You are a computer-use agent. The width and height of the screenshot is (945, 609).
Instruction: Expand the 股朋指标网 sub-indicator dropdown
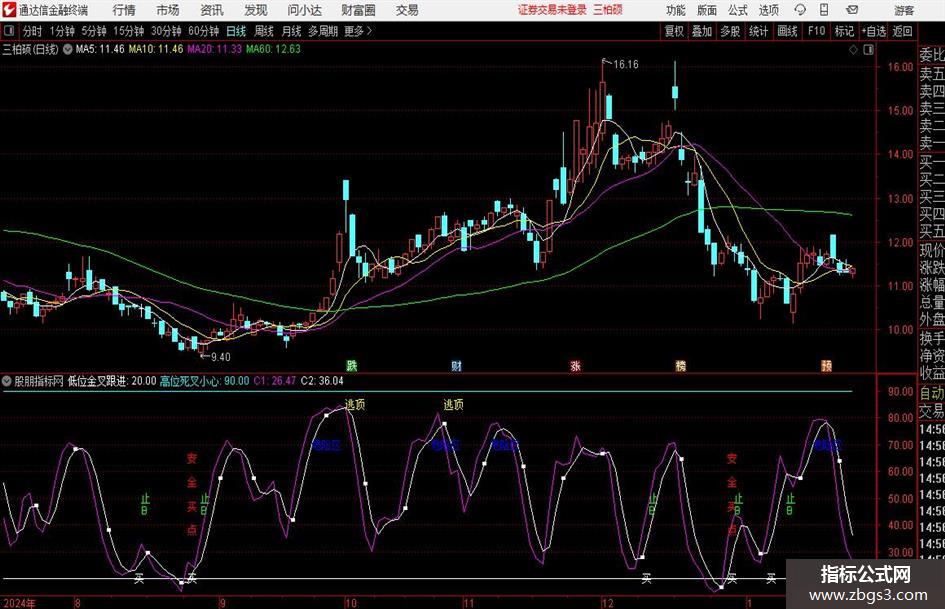pos(7,381)
